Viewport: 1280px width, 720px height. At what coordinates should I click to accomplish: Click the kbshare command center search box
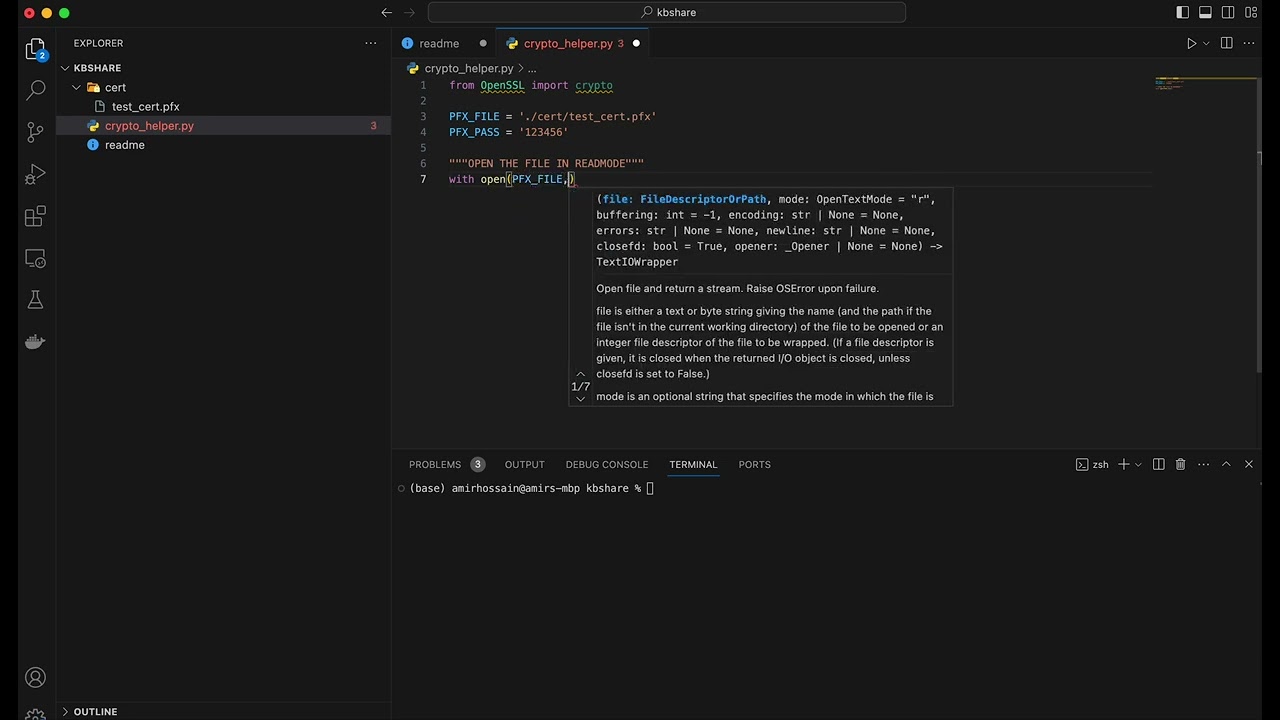pos(667,12)
